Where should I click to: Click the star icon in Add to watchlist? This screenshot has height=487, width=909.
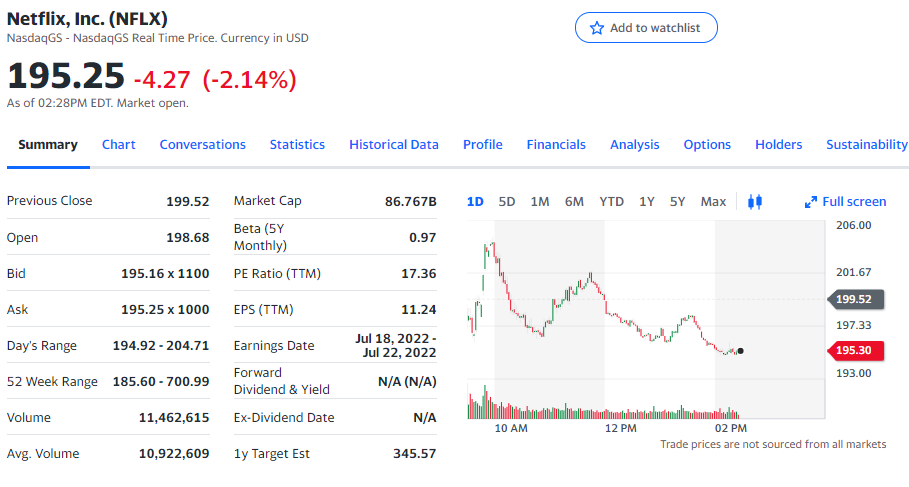(597, 28)
